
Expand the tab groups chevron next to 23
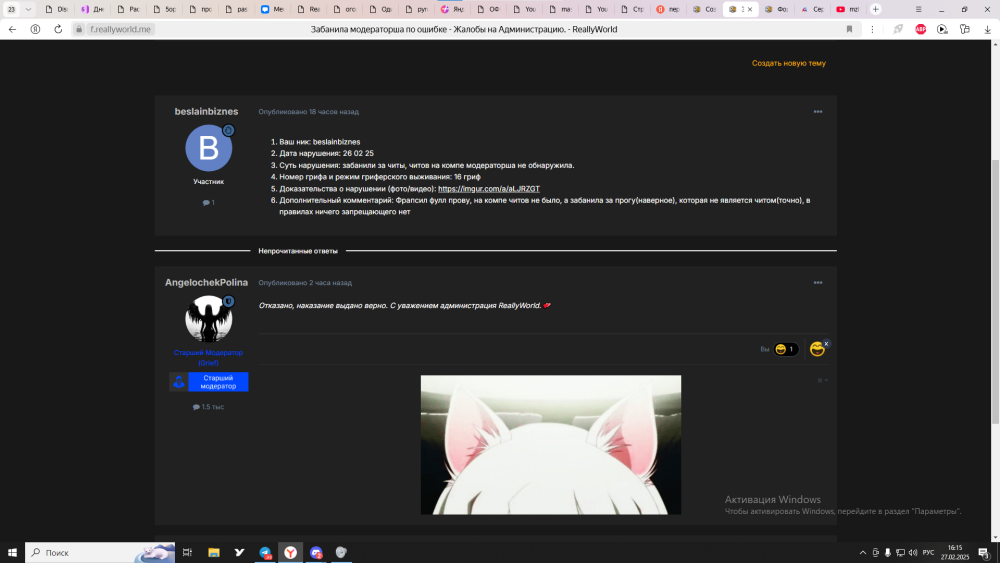[x=28, y=10]
